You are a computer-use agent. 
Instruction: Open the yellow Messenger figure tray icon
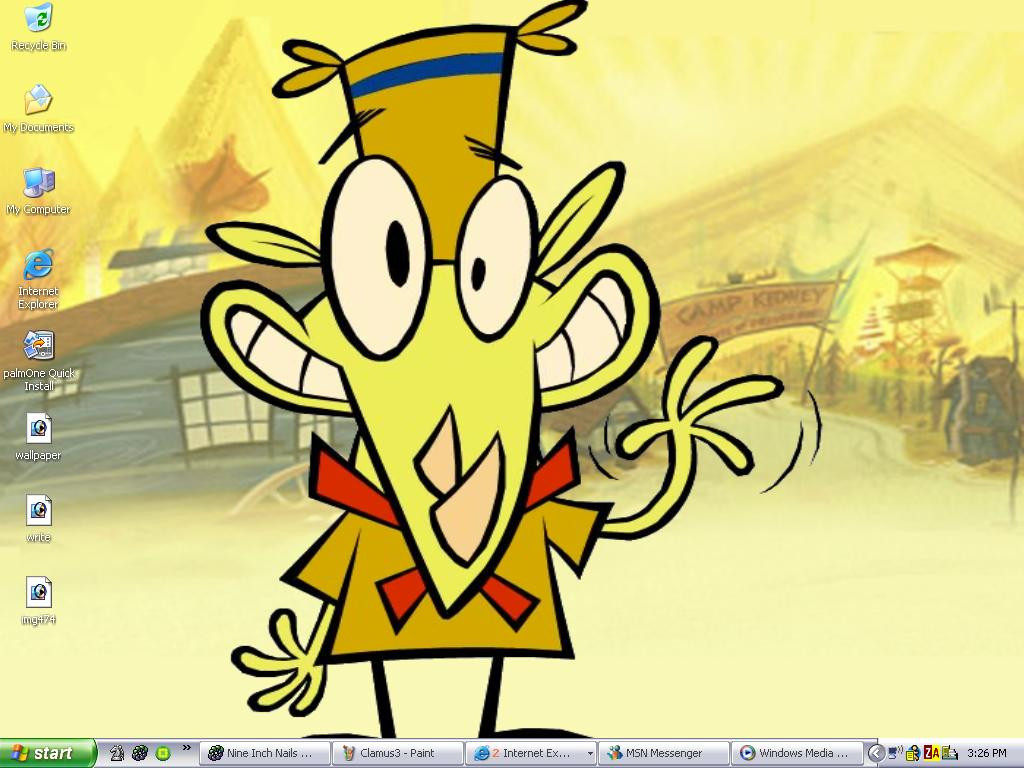tap(913, 753)
